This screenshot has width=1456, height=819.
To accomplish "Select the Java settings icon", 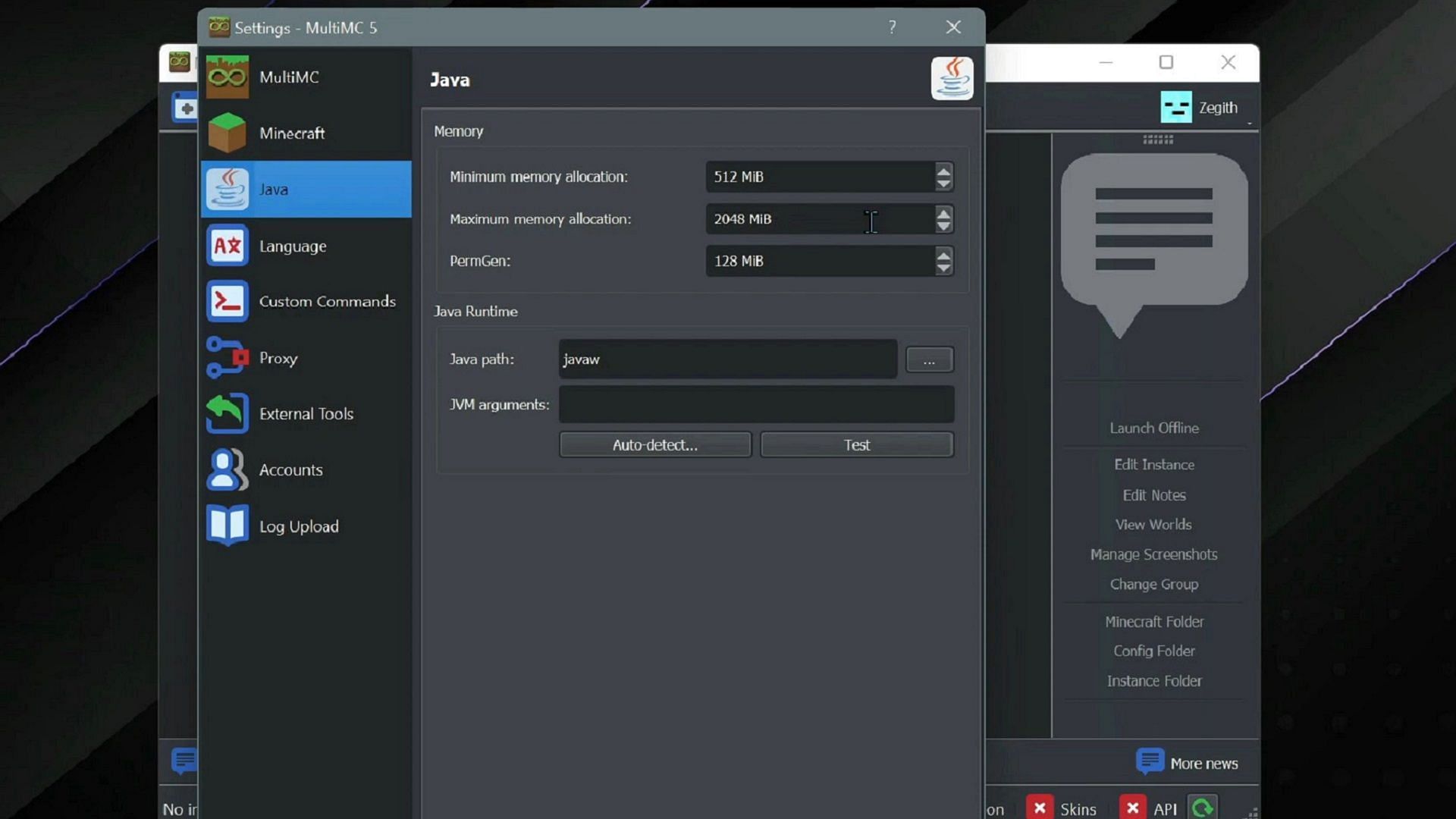I will [x=952, y=79].
